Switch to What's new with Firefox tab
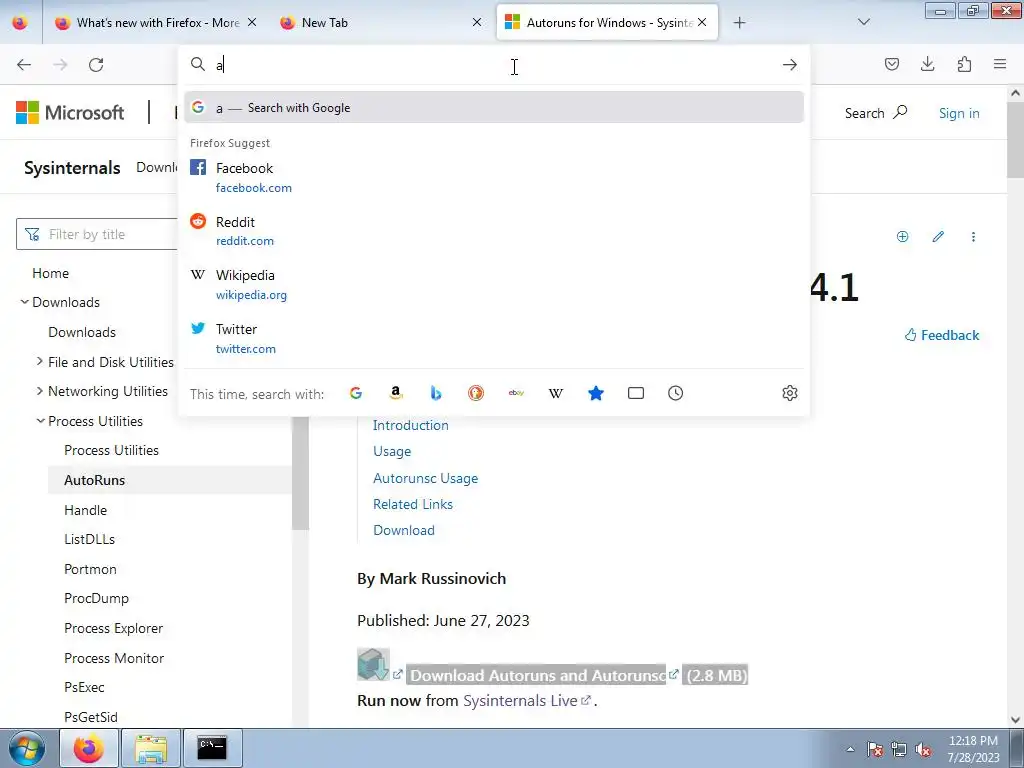This screenshot has height=768, width=1024. point(156,23)
